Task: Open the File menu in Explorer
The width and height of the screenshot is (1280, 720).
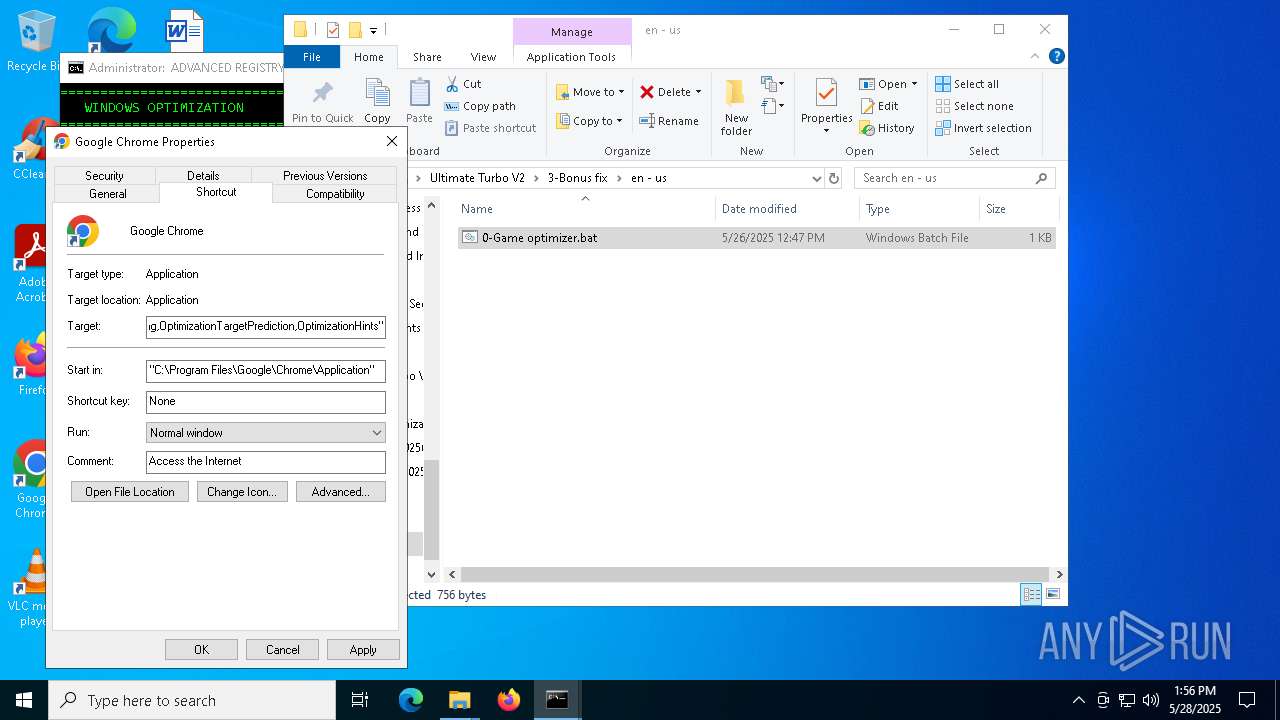Action: tap(312, 57)
